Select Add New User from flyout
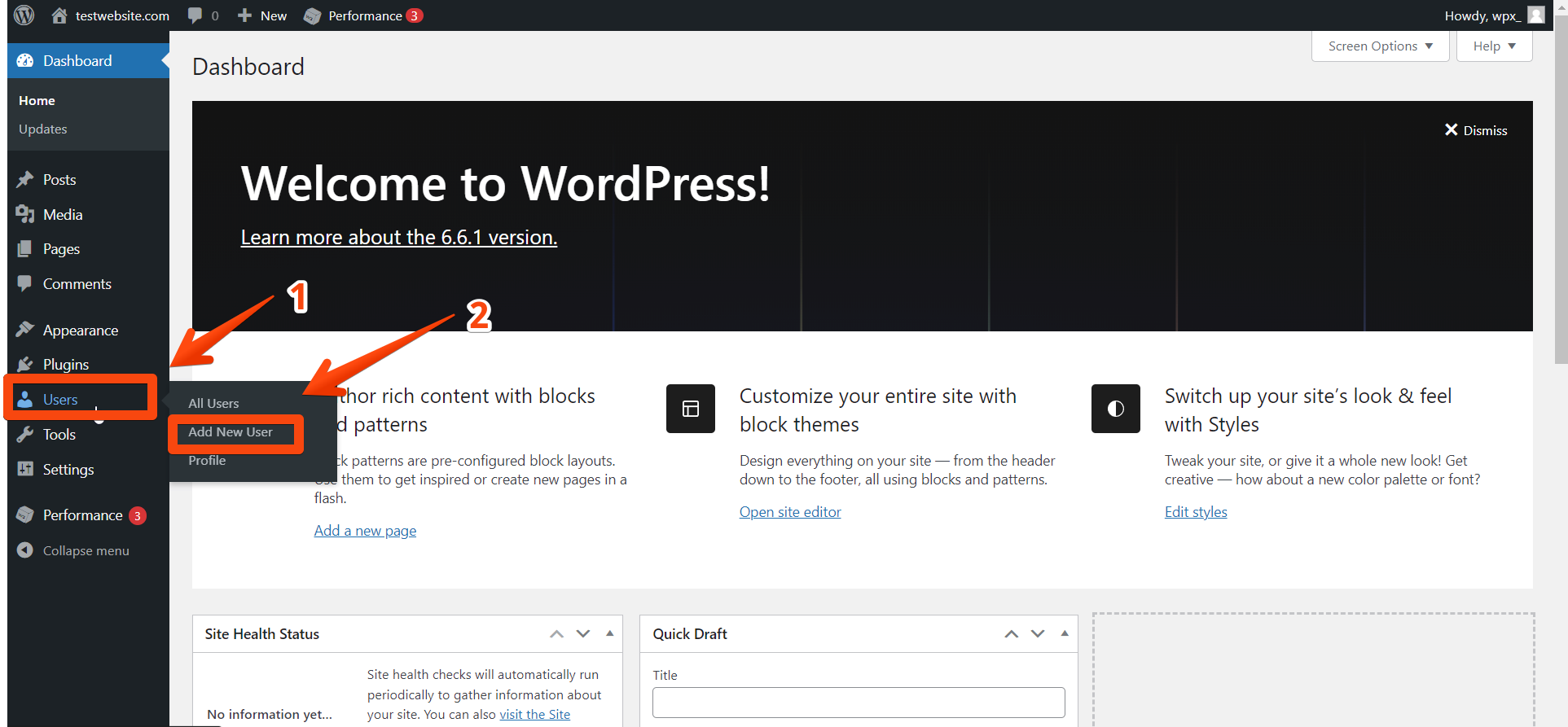The image size is (1568, 727). click(231, 432)
